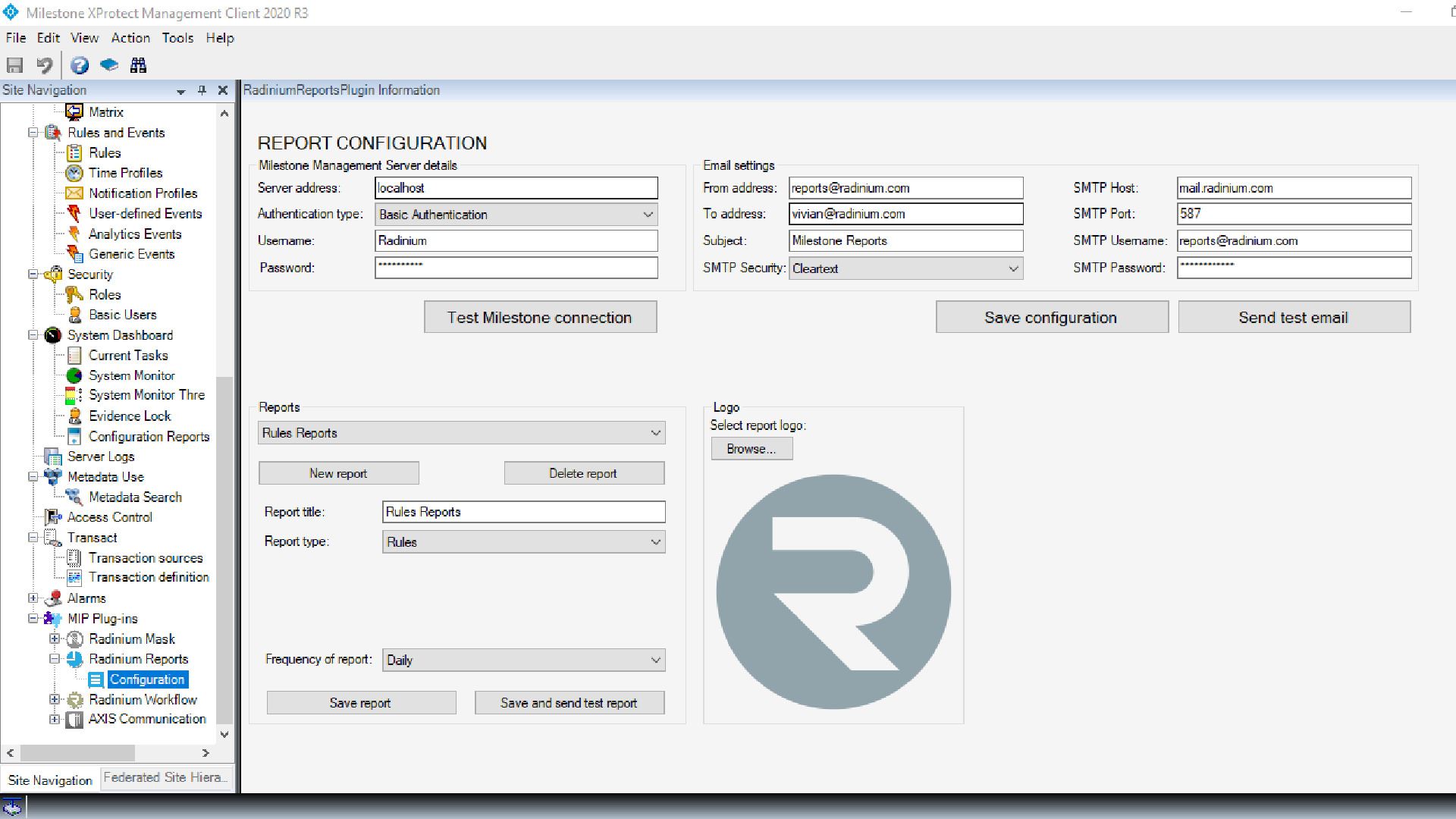Screen dimensions: 1456x819
Task: Click the Configuration Reports icon
Action: (74, 436)
